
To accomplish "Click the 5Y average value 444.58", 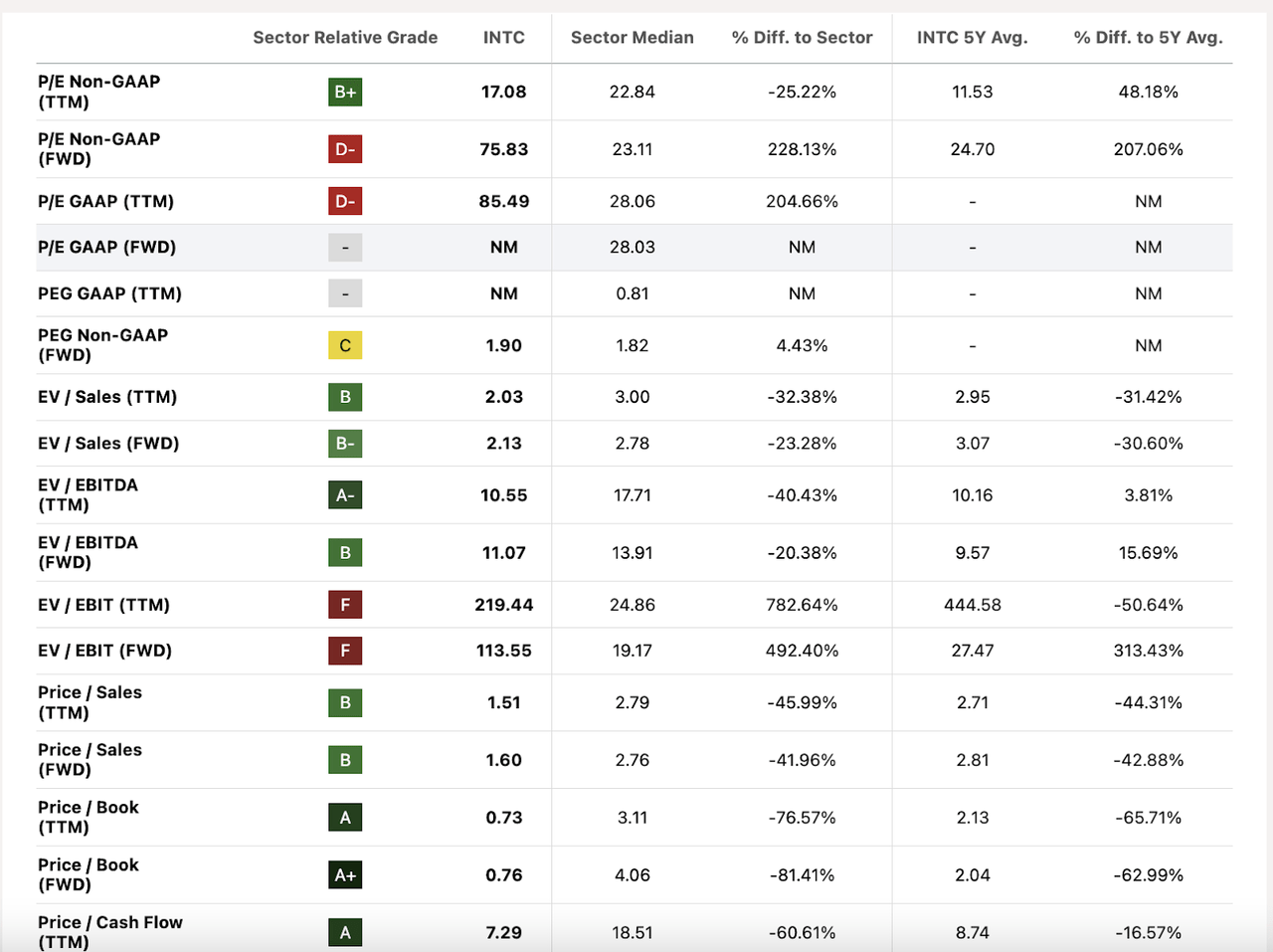I will point(973,605).
